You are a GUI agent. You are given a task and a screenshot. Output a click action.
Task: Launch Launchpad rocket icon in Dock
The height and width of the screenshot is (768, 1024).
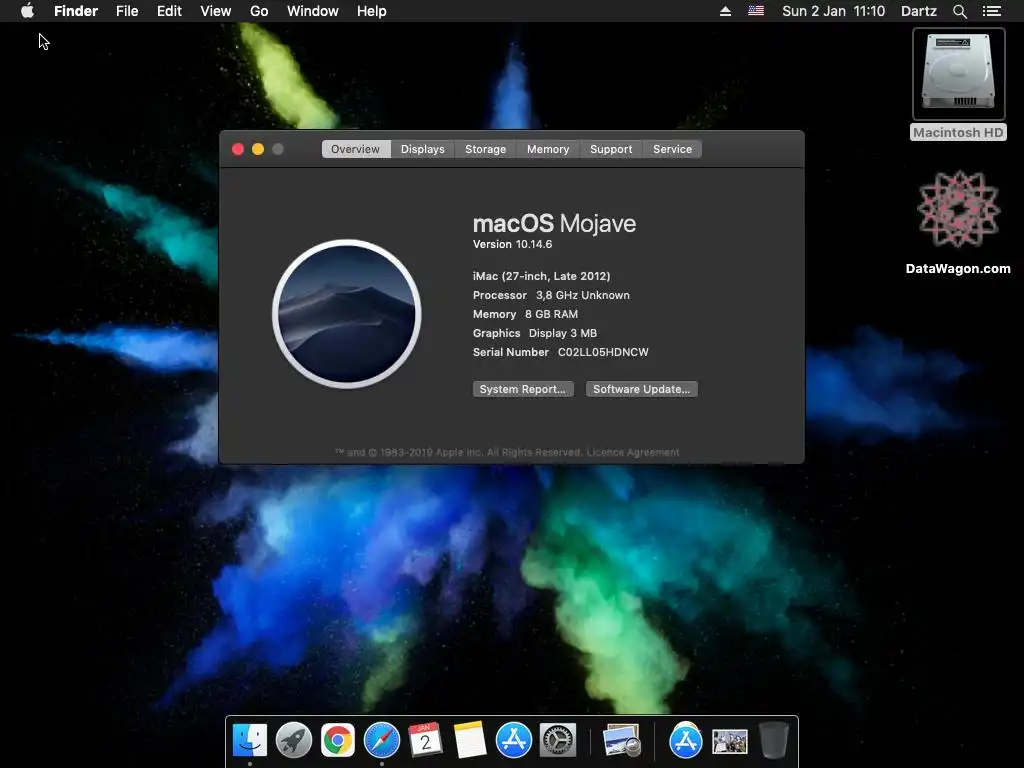(294, 741)
